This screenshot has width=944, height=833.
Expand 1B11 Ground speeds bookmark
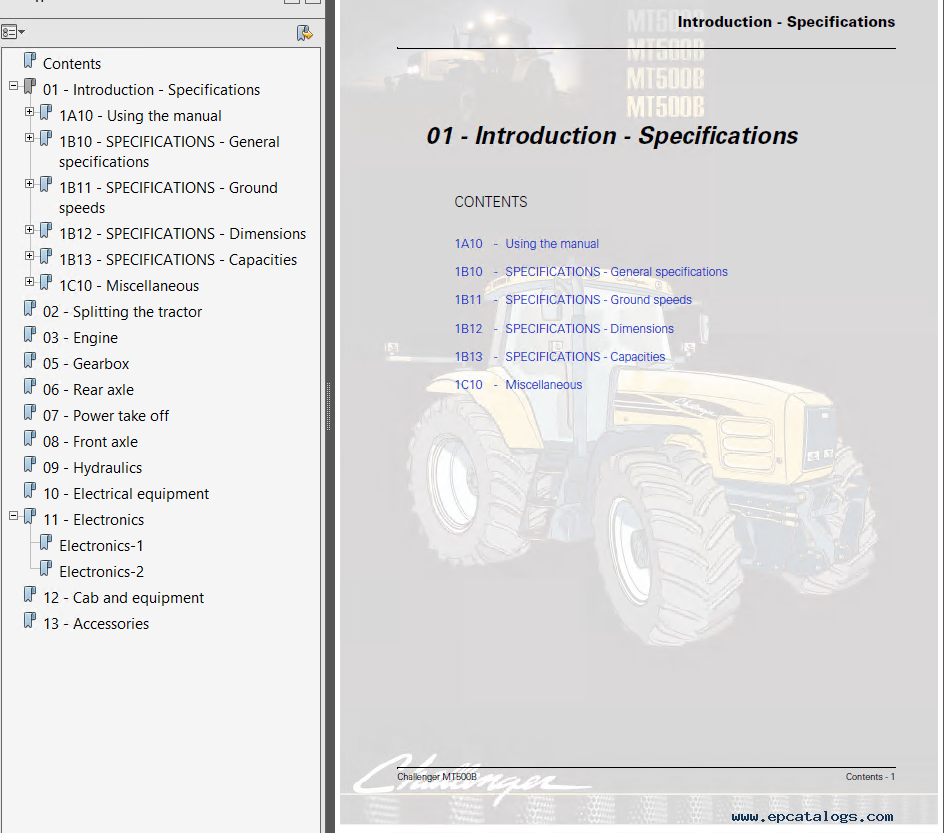29,184
